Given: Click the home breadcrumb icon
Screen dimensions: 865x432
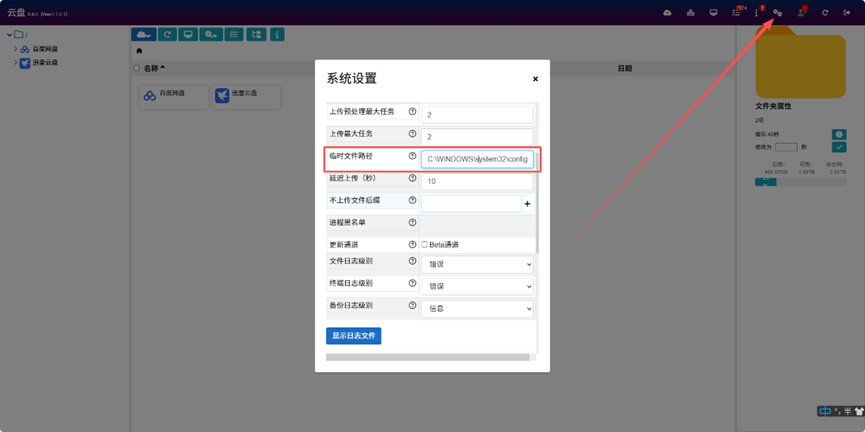Looking at the screenshot, I should tap(139, 51).
